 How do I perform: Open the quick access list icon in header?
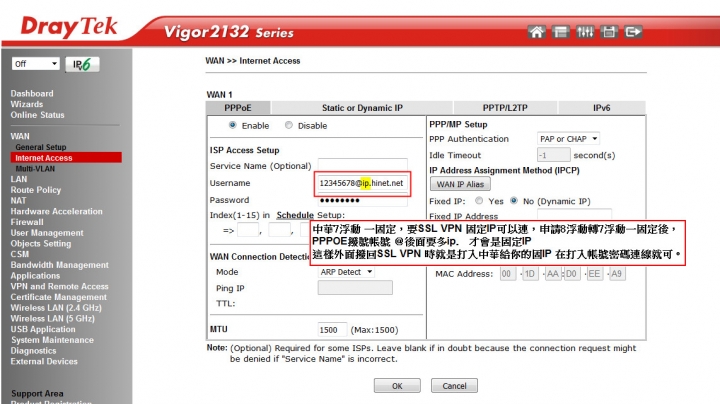(560, 32)
